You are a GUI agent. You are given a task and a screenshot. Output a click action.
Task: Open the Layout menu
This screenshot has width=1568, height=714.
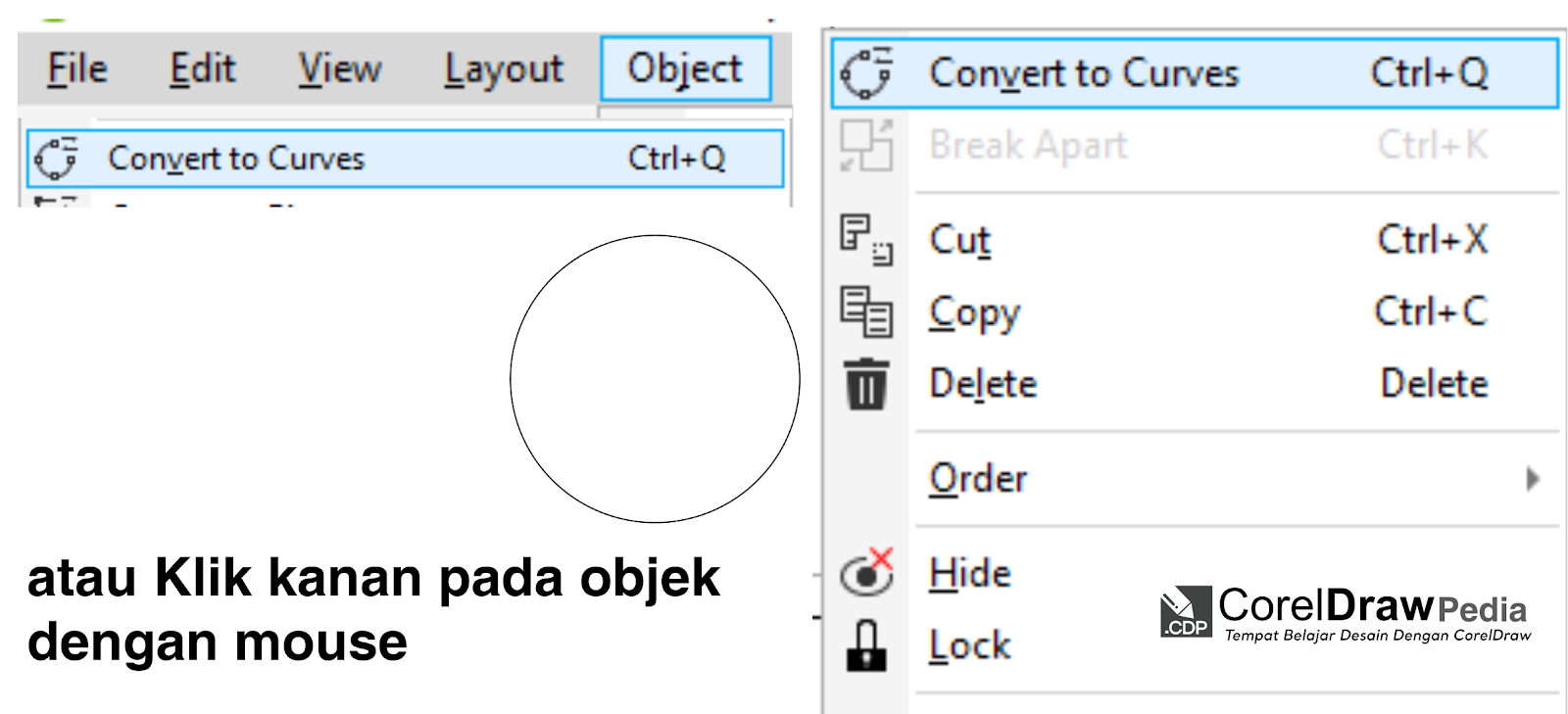pos(503,69)
